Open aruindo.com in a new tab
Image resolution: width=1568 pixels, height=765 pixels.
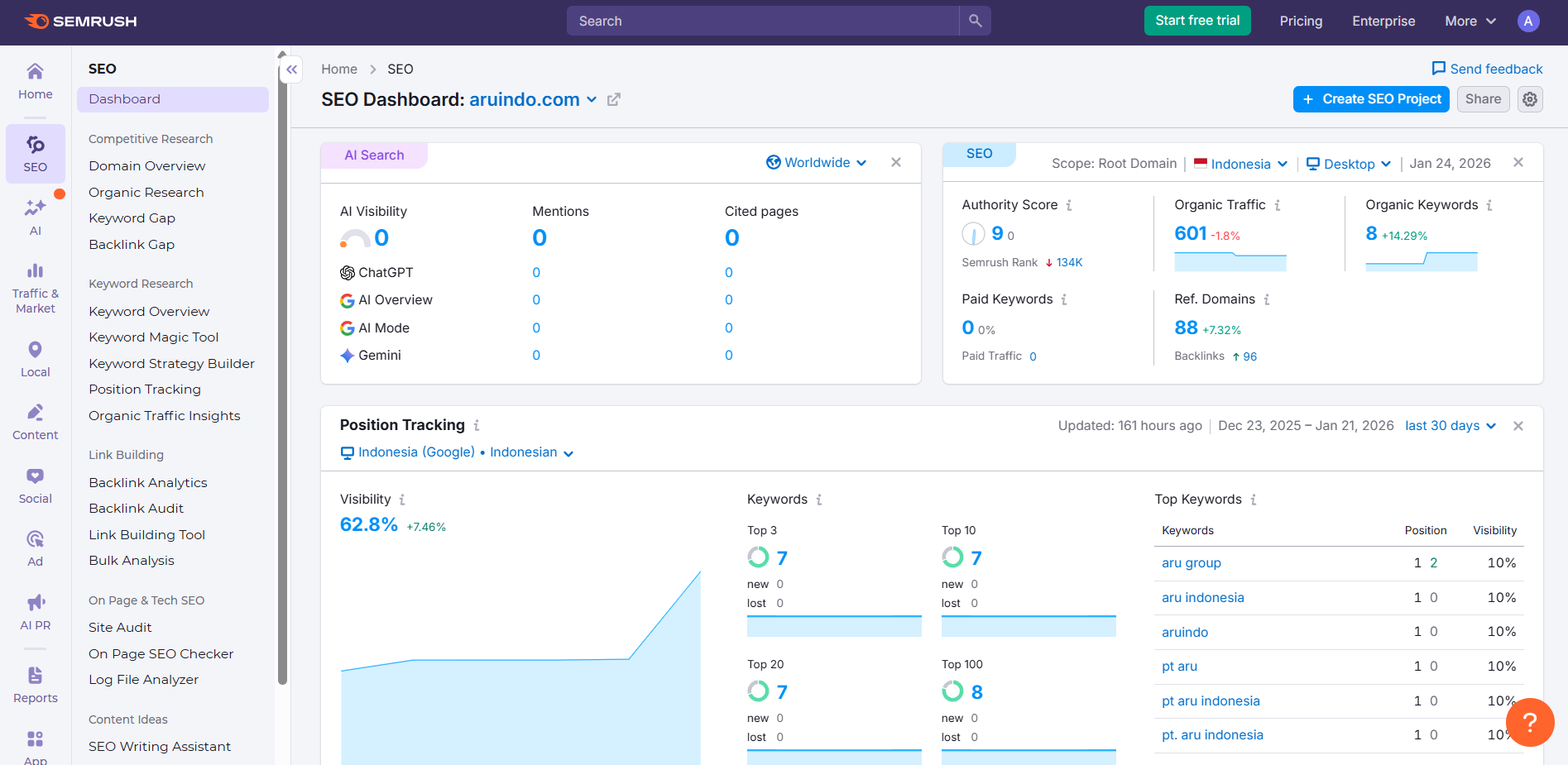coord(613,100)
